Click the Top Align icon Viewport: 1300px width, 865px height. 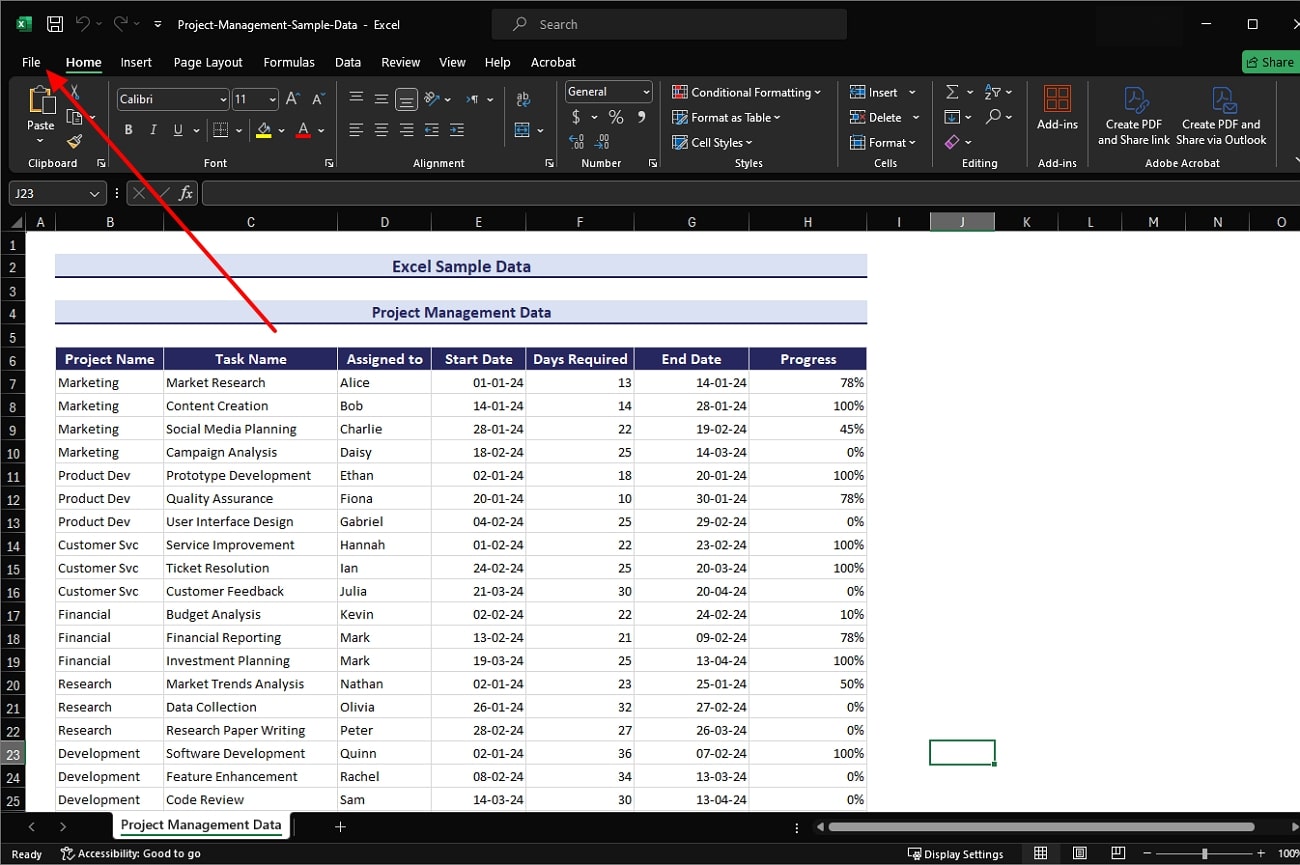[x=356, y=99]
